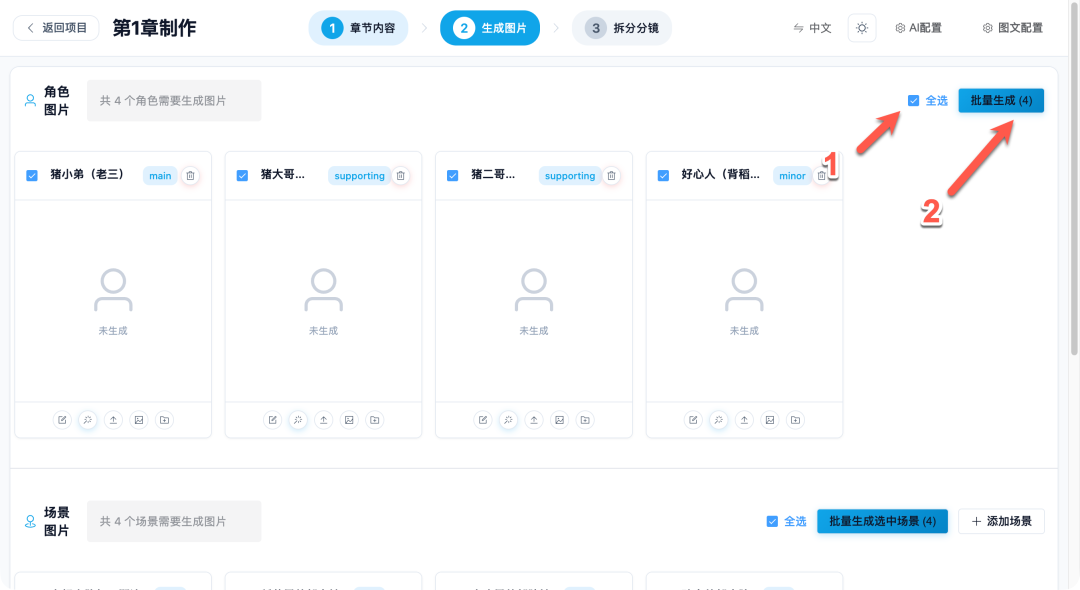Image resolution: width=1080 pixels, height=590 pixels.
Task: Click the sparkle generate icon on 猪小弟 card
Action: 87,420
